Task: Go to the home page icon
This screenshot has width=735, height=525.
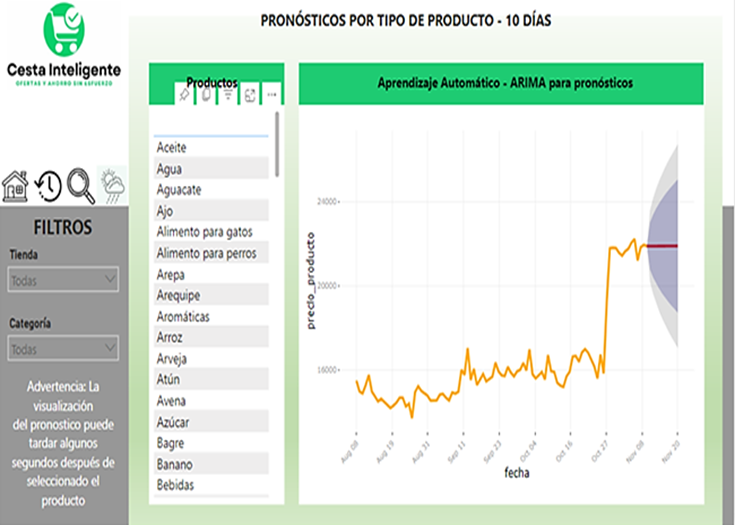Action: point(15,186)
